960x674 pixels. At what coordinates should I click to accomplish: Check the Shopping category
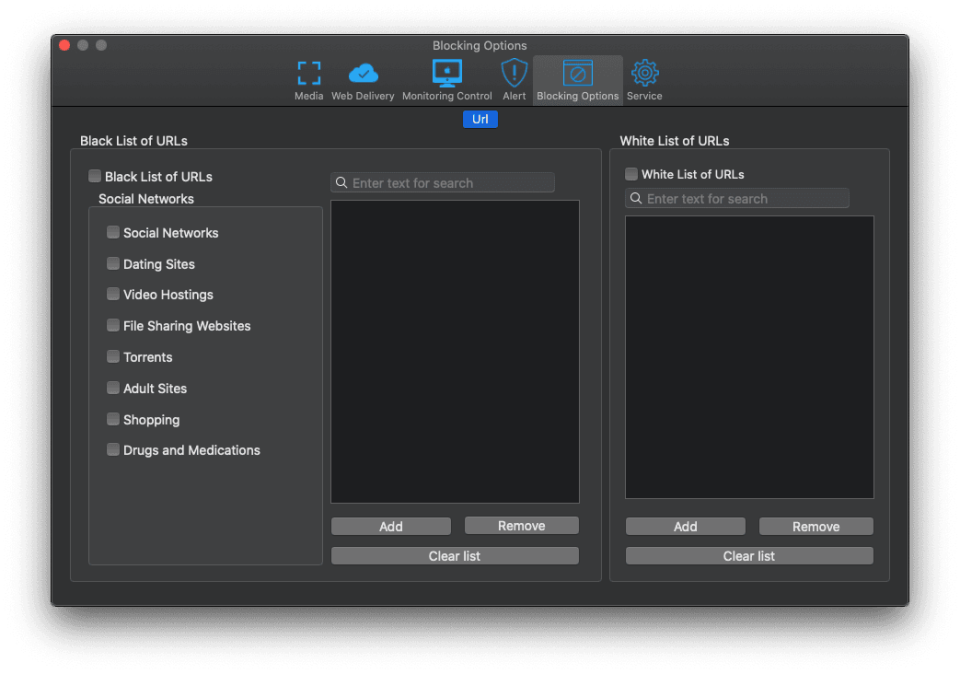point(113,419)
